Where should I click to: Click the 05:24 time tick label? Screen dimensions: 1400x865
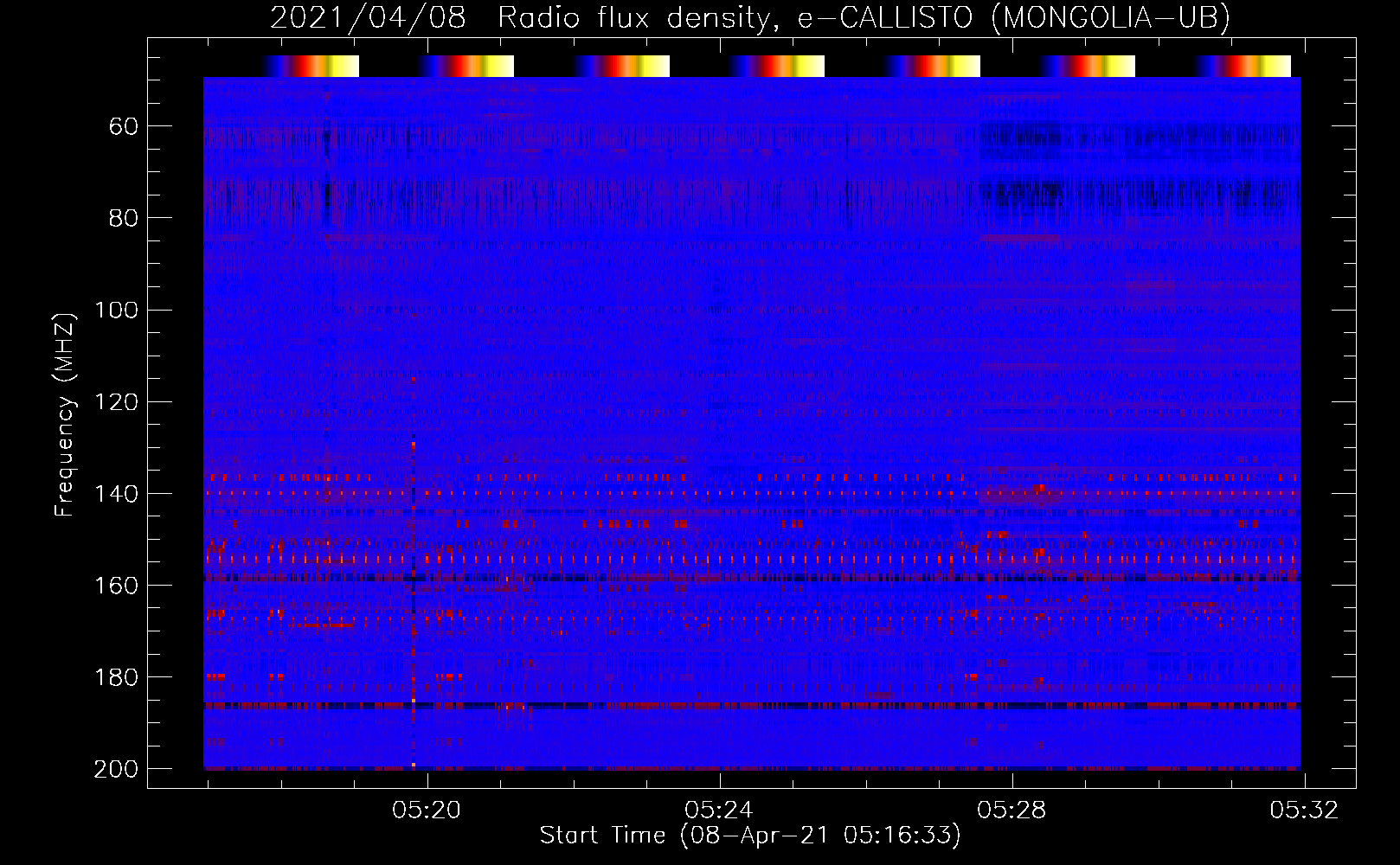(719, 810)
